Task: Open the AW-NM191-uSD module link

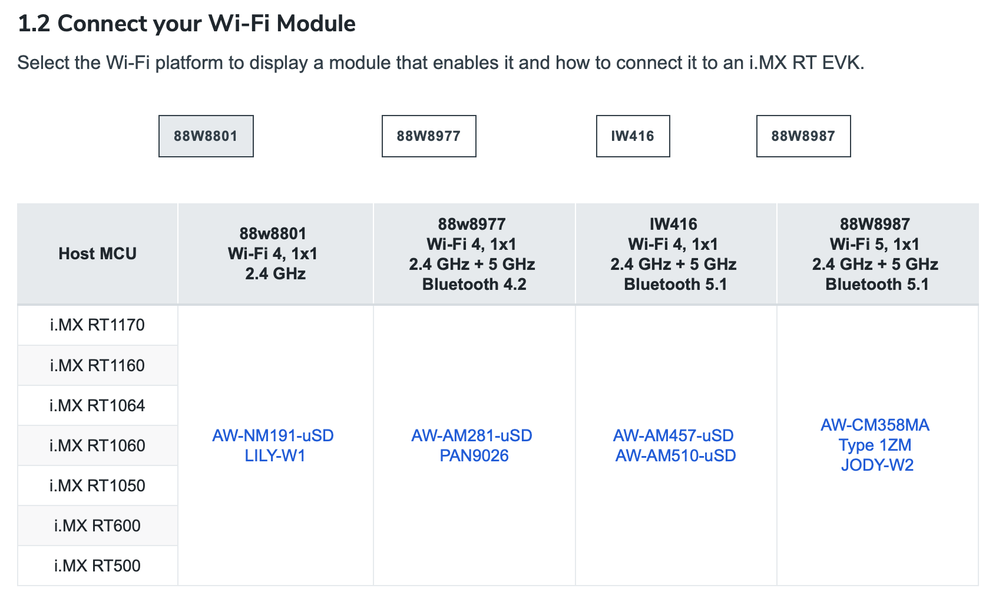Action: click(273, 436)
